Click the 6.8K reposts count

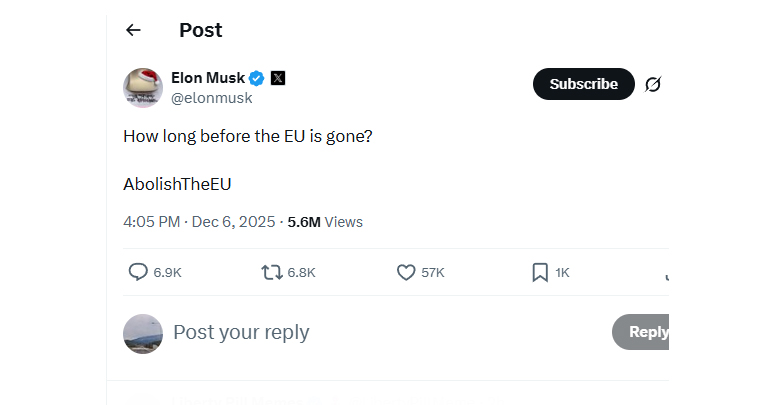301,272
